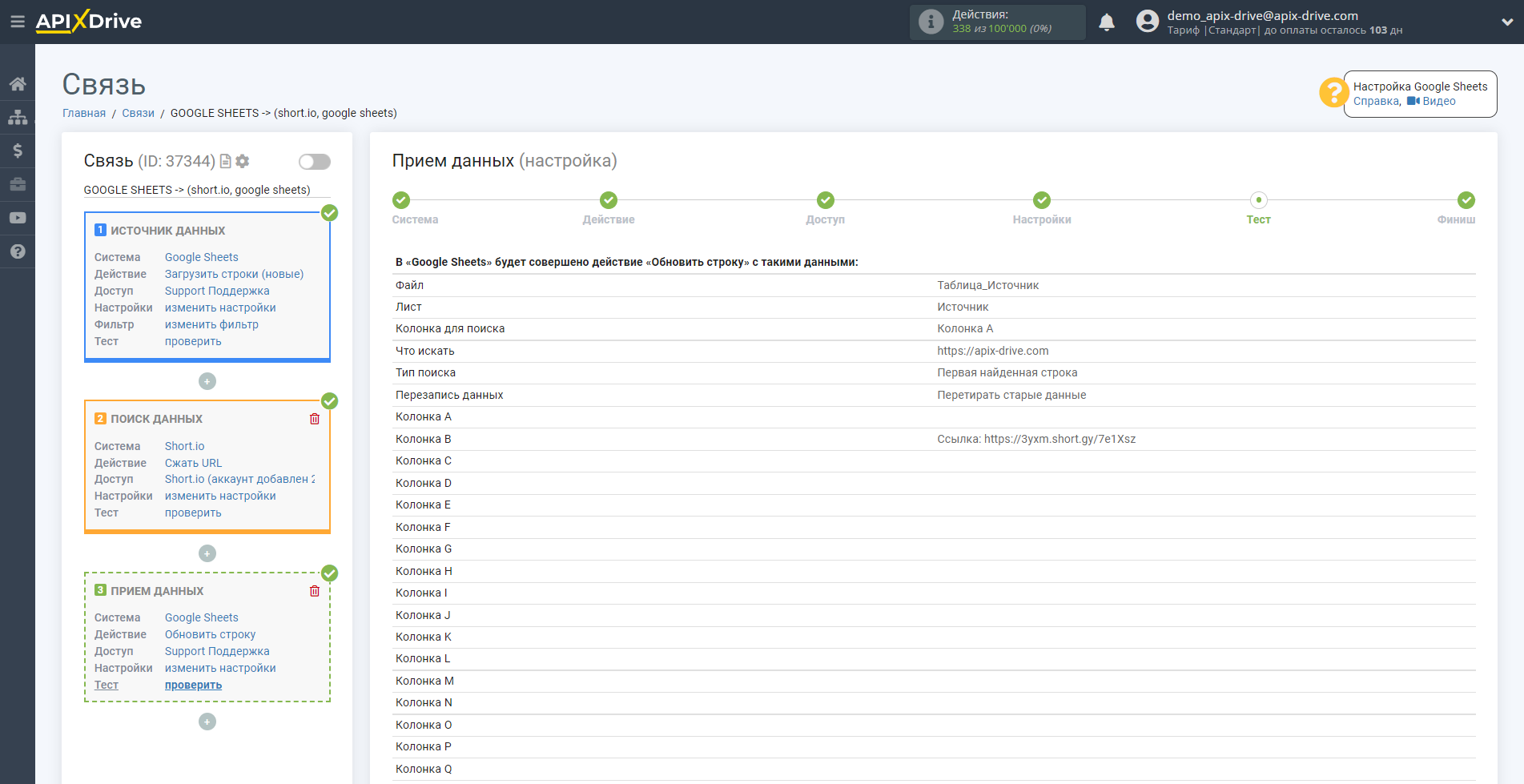Click the https://apix-drive.com search value
Screen dimensions: 1524x784
click(993, 351)
